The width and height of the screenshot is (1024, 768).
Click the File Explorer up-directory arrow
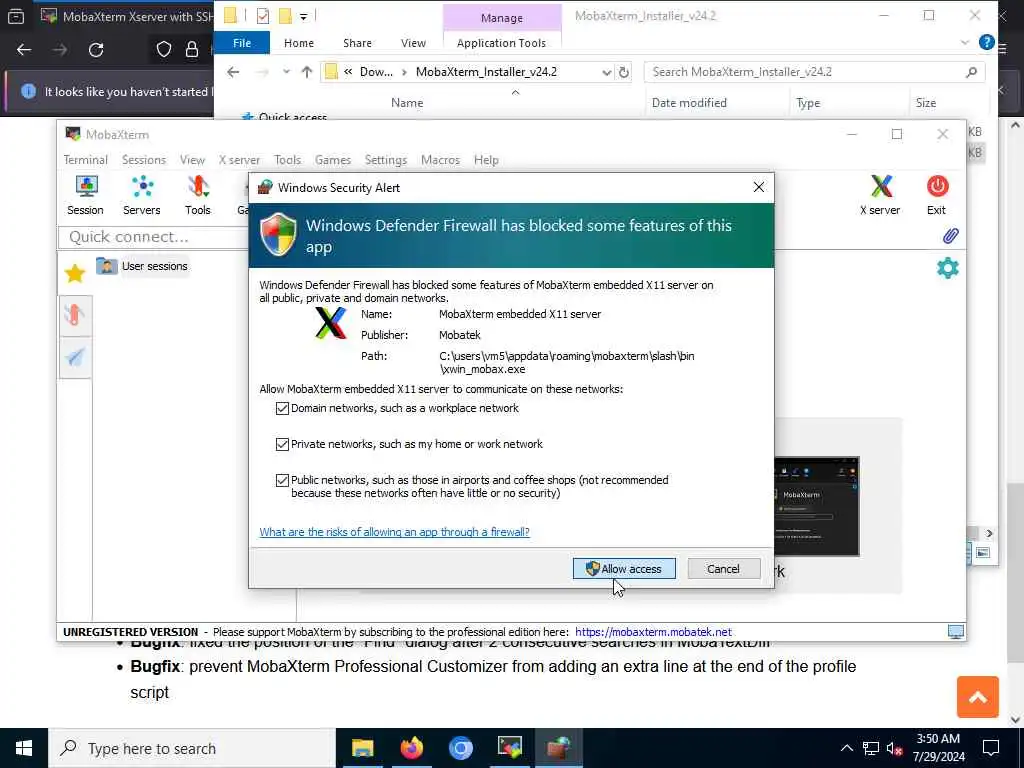pos(306,72)
